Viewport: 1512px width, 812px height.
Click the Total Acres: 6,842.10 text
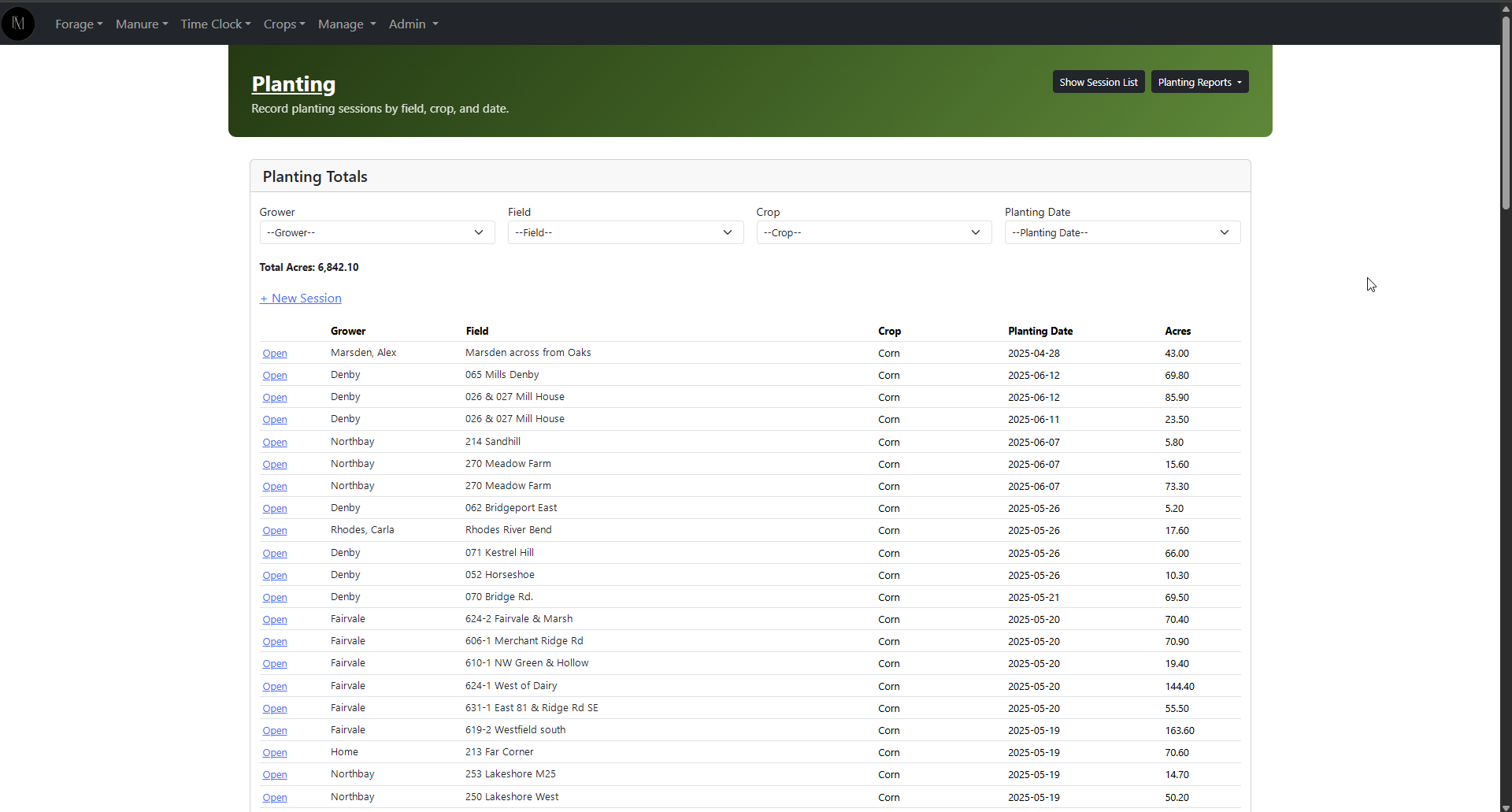click(x=309, y=267)
